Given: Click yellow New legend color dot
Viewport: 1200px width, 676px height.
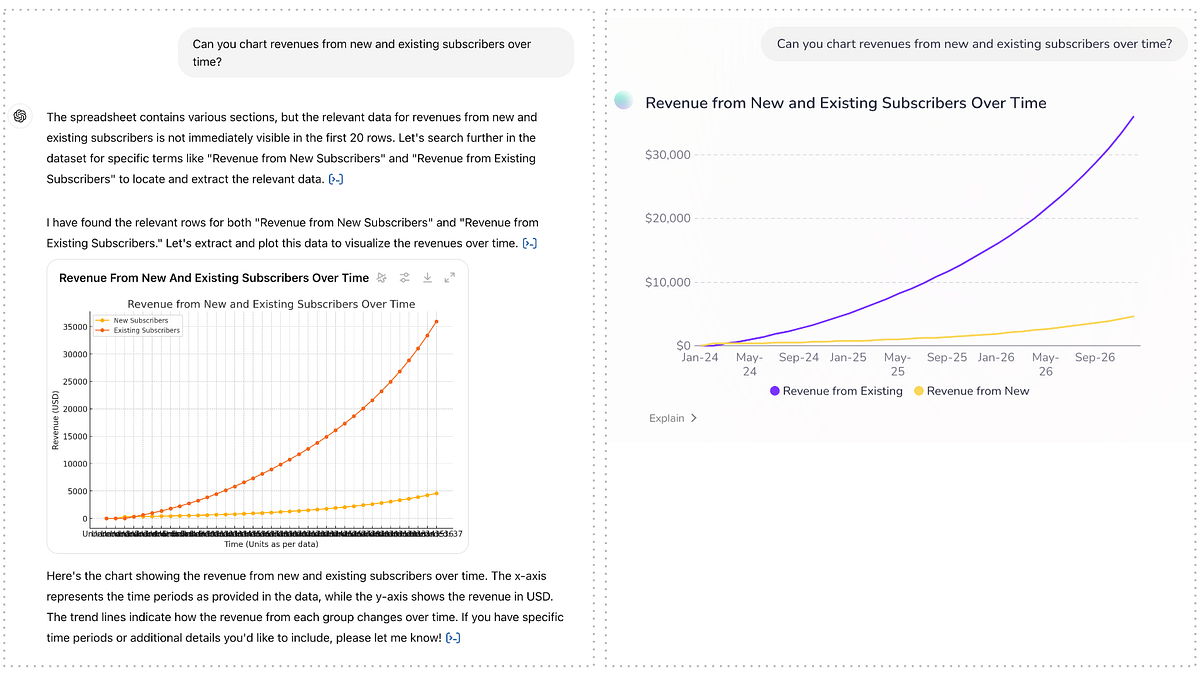Looking at the screenshot, I should point(919,391).
